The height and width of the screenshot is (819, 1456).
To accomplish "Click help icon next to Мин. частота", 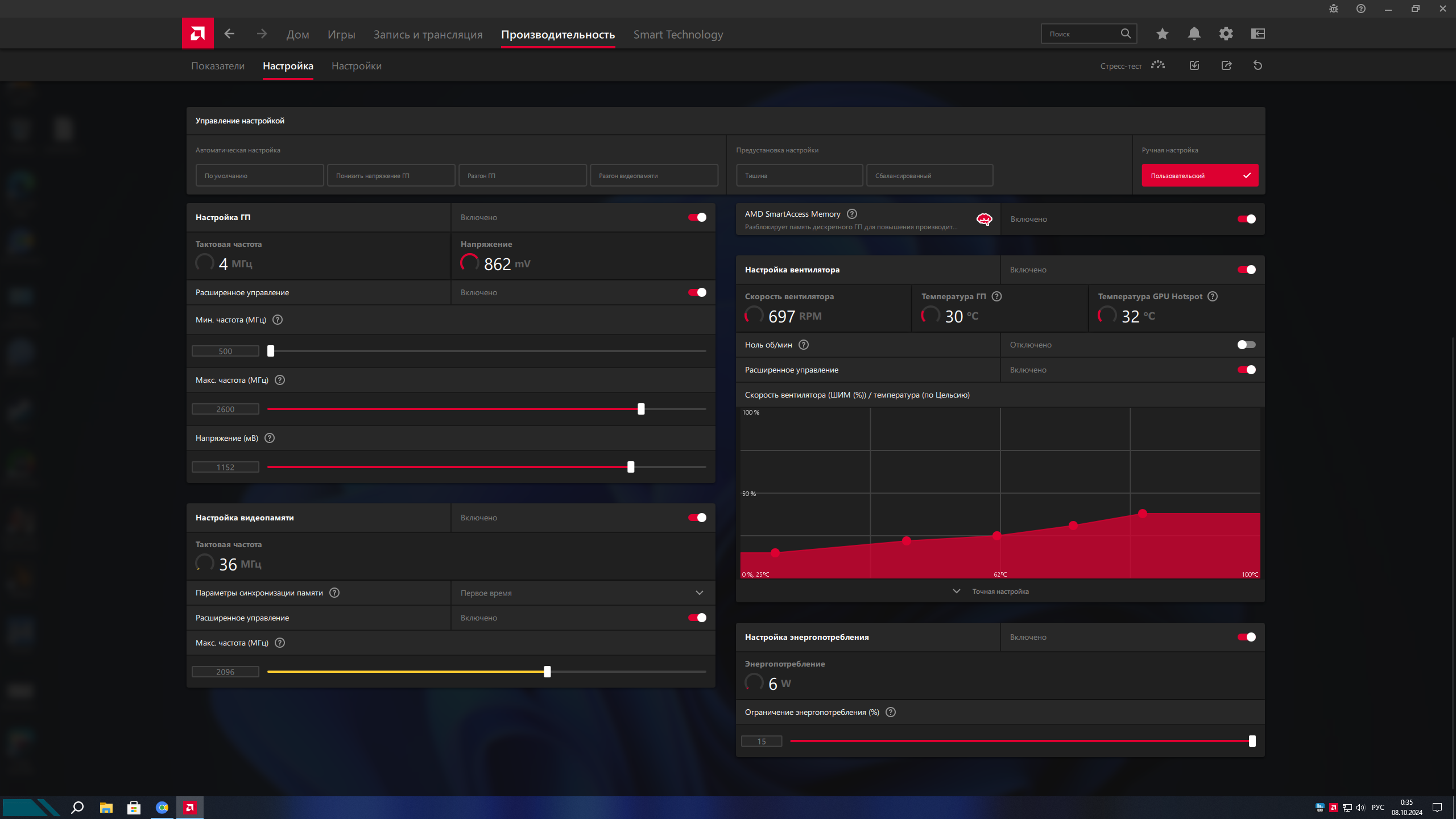I will (278, 320).
